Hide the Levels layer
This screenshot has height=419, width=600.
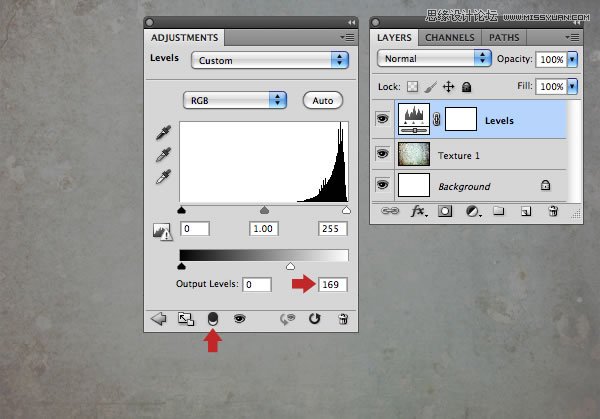tap(382, 120)
